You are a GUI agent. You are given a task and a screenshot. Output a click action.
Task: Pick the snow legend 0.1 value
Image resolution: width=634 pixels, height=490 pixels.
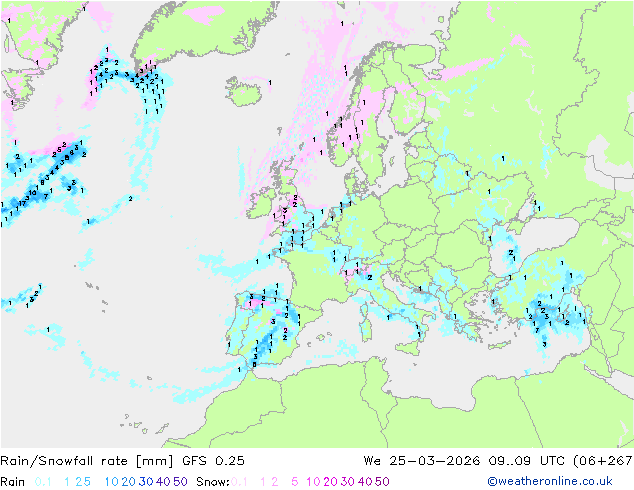click(x=239, y=482)
